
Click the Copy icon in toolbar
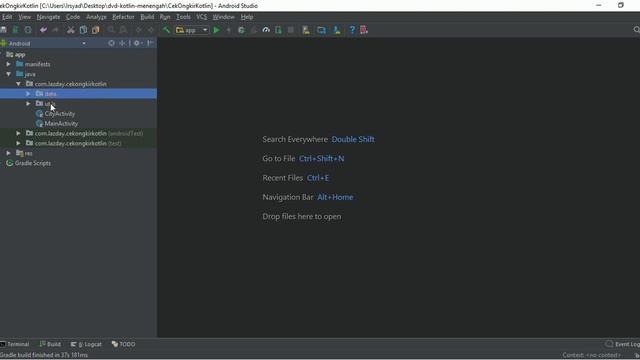(83, 30)
